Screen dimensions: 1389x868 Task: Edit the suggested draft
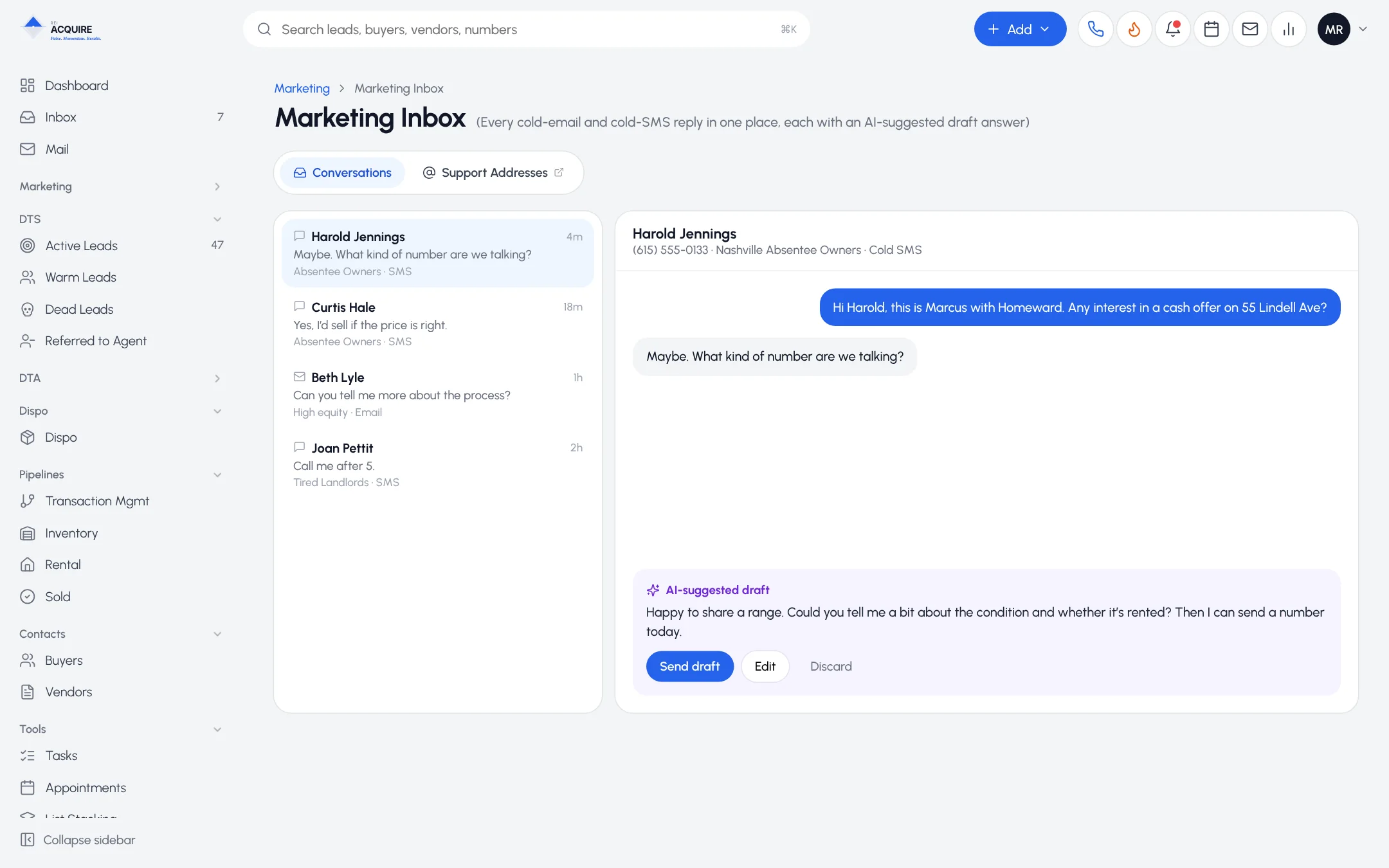(765, 666)
